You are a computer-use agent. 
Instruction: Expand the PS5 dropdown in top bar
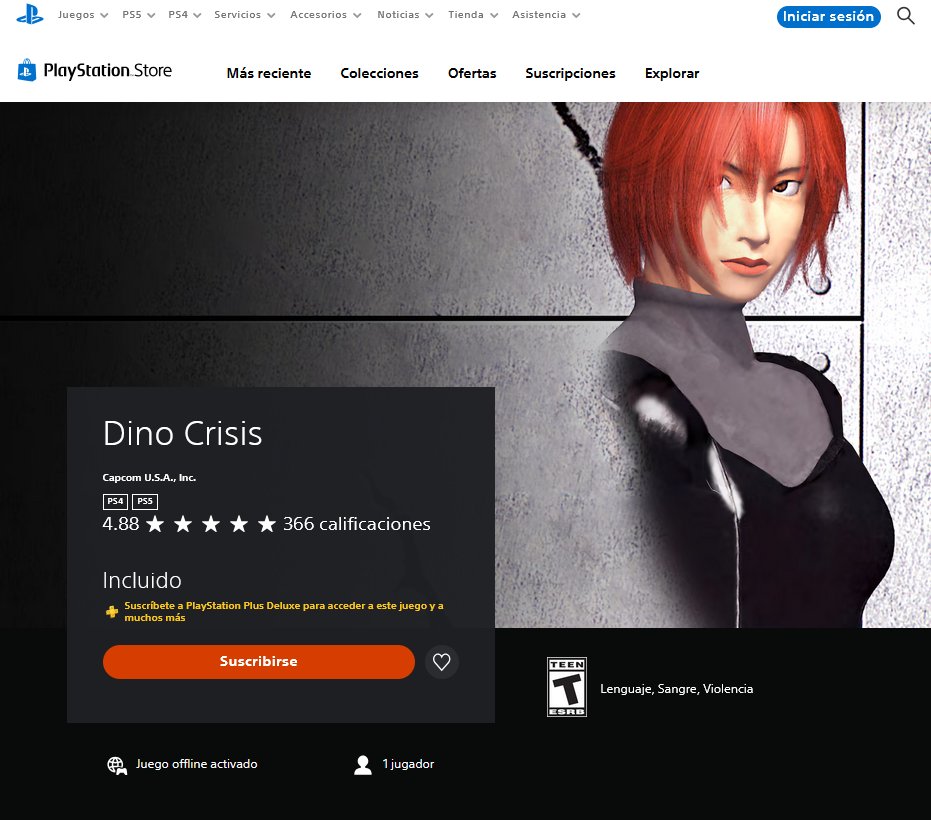click(138, 15)
